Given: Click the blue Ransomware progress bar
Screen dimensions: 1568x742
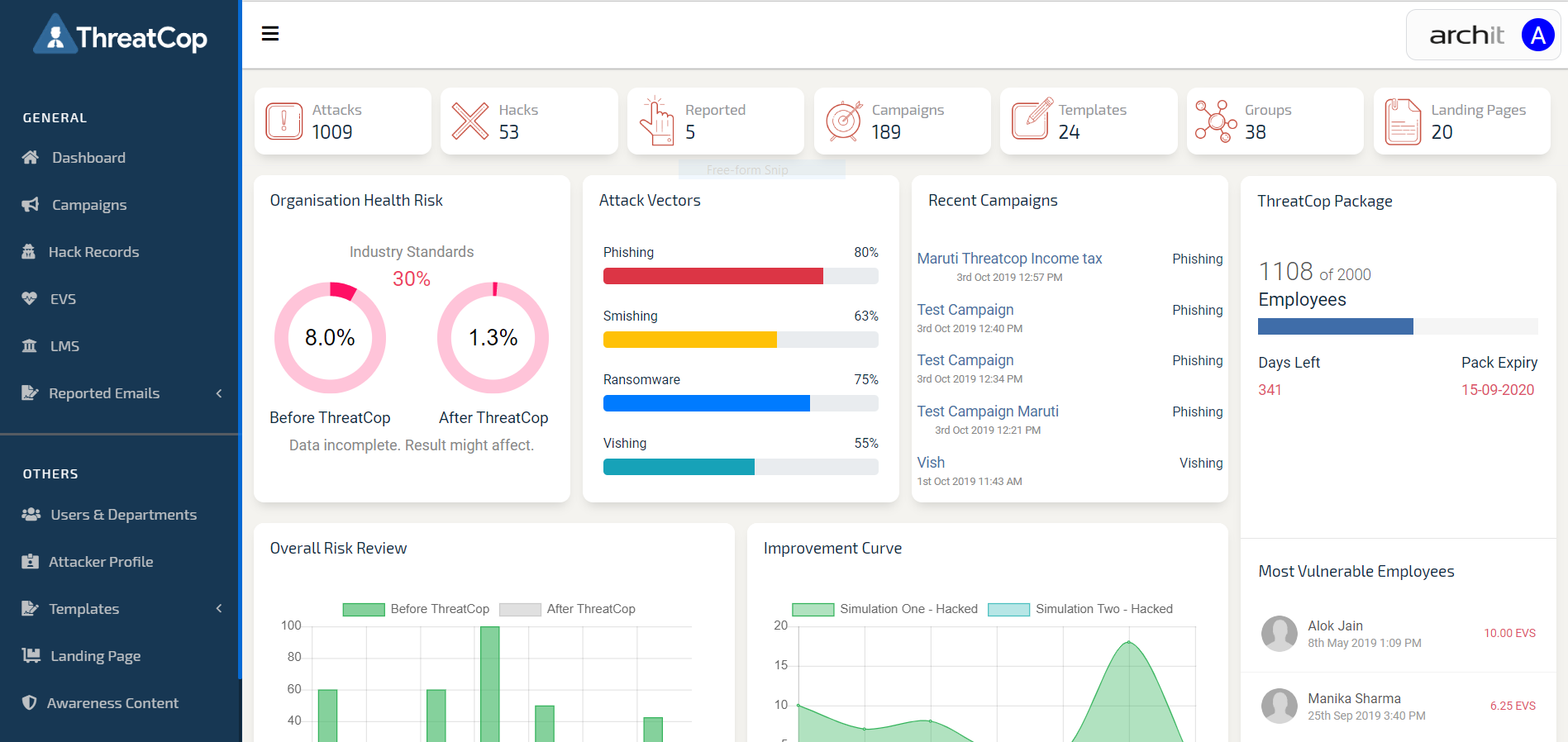Looking at the screenshot, I should pos(707,403).
